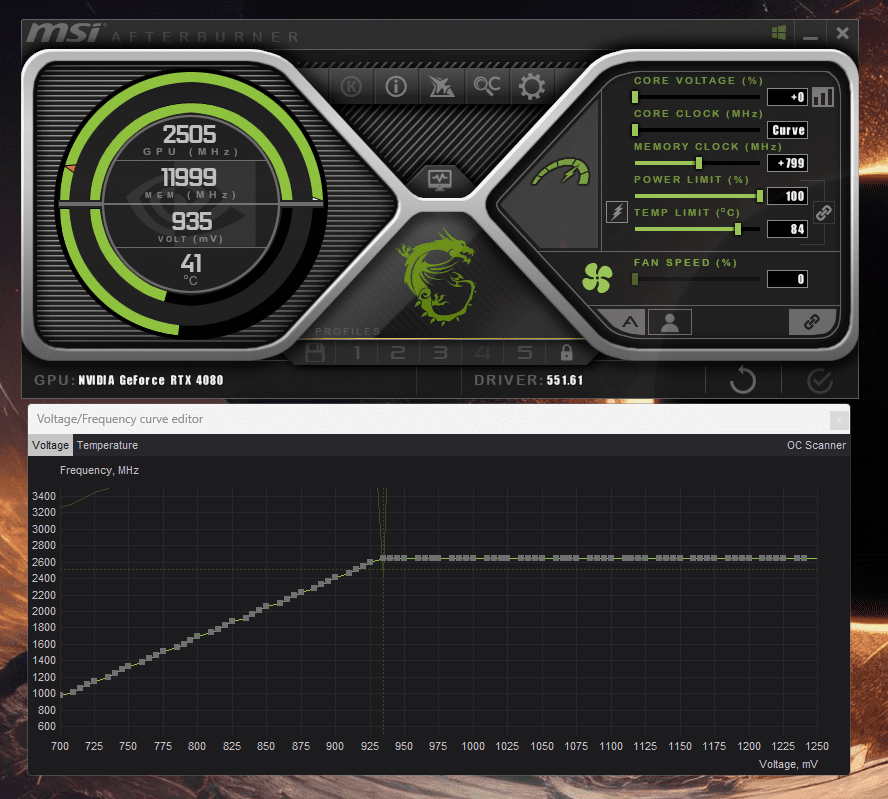The height and width of the screenshot is (799, 888).
Task: Select profile slot 4
Action: [482, 353]
